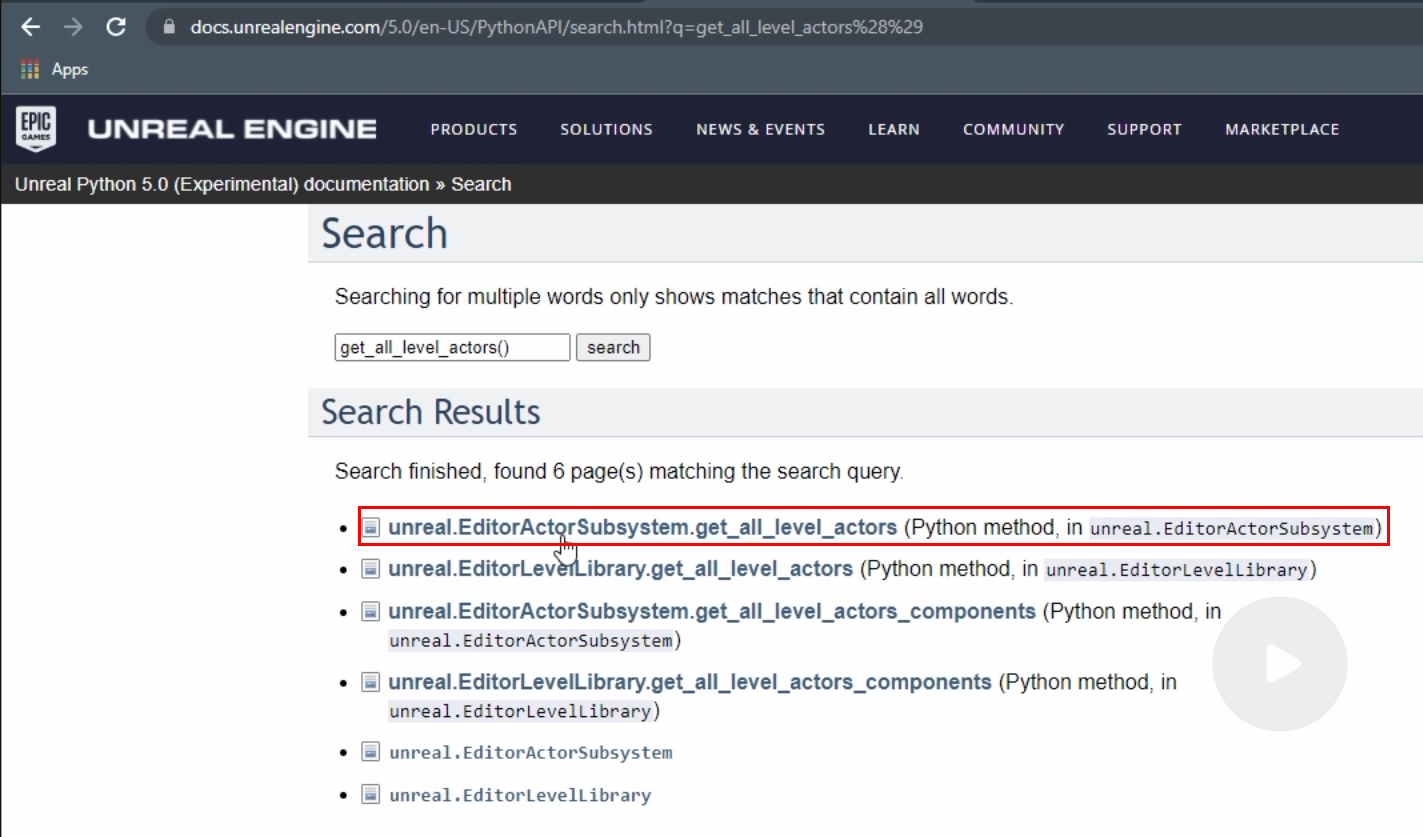This screenshot has height=837, width=1423.
Task: Go back using the browser back arrow
Action: click(x=30, y=28)
